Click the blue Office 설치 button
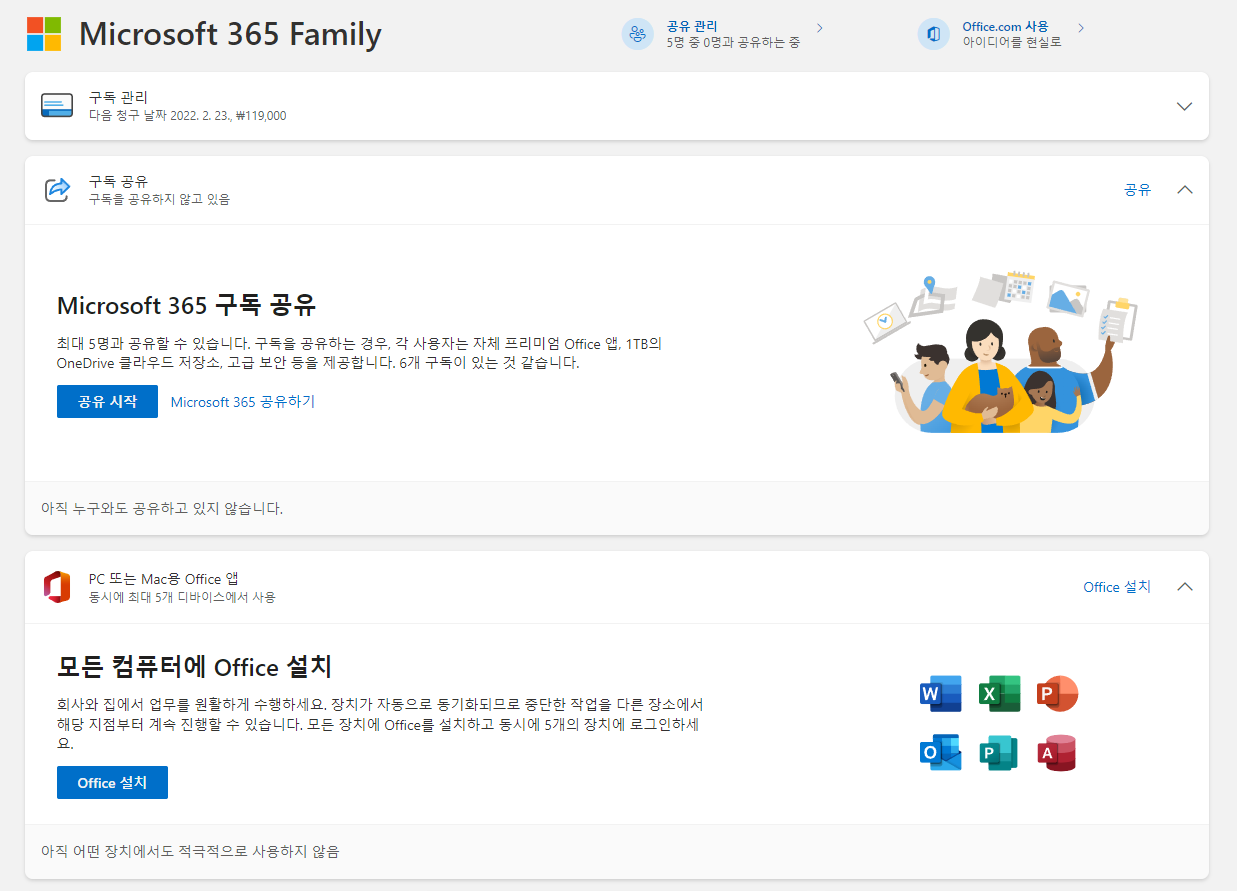This screenshot has width=1237, height=891. point(112,783)
